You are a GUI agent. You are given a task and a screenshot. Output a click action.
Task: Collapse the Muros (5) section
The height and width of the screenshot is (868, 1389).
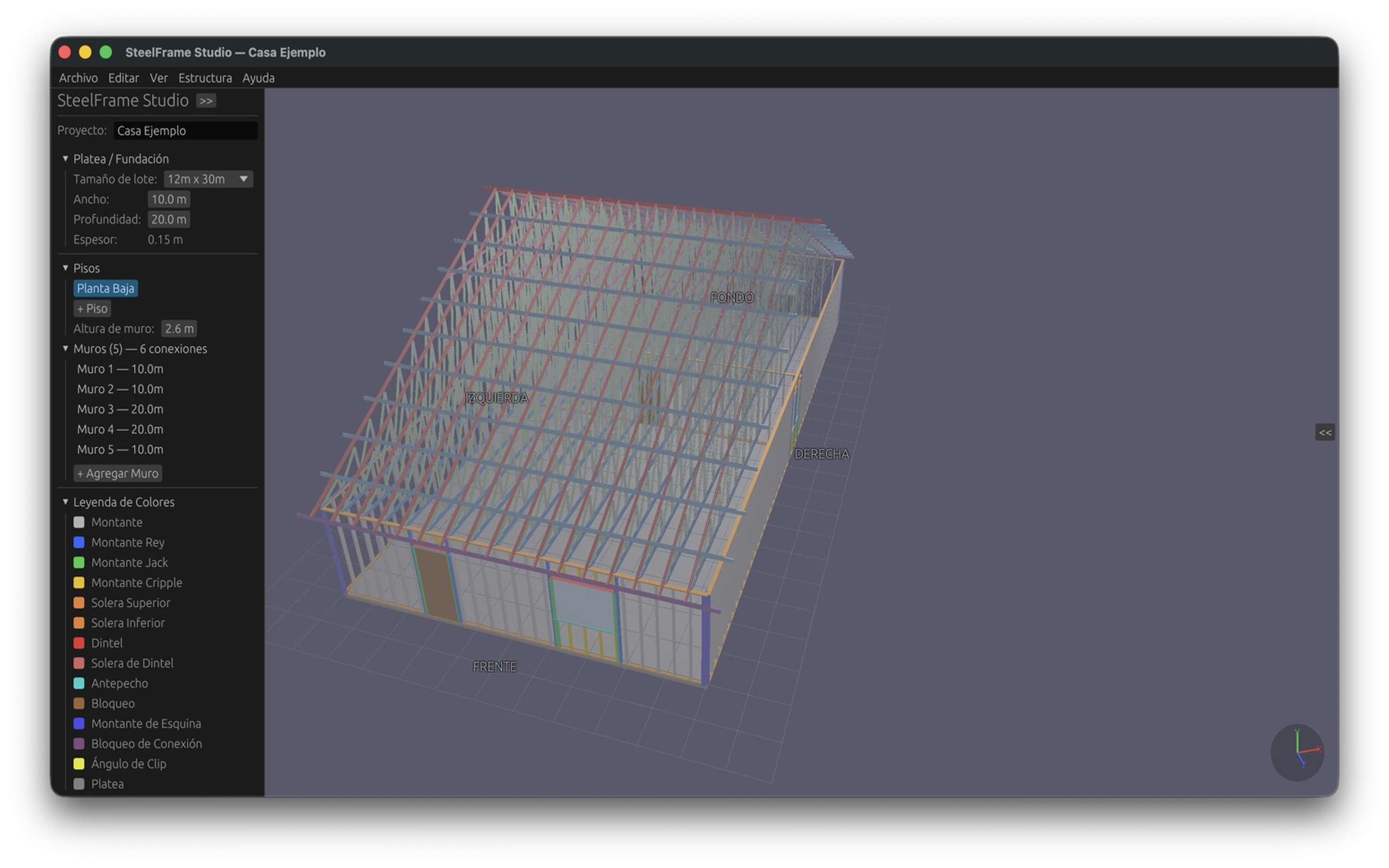[x=66, y=349]
